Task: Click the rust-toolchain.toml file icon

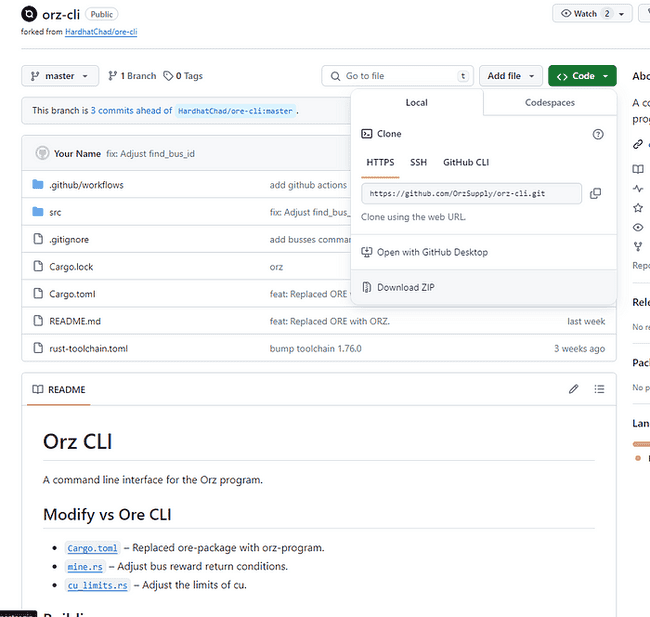Action: click(38, 348)
